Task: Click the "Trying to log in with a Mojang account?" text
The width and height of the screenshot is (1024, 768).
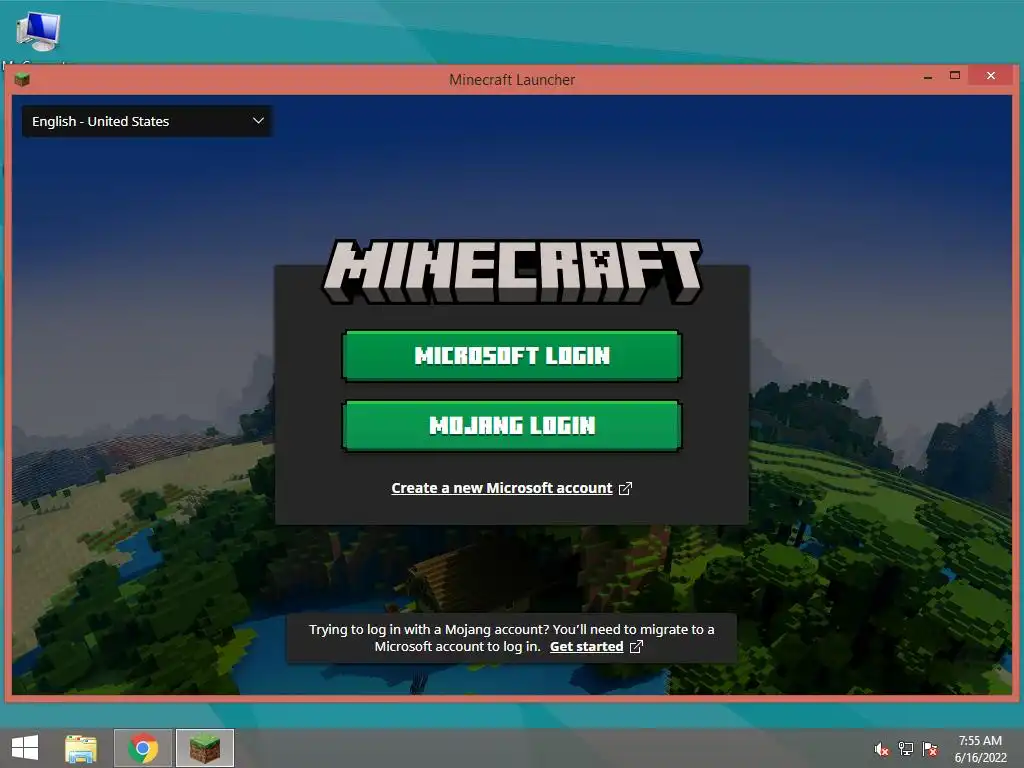Action: (x=429, y=630)
